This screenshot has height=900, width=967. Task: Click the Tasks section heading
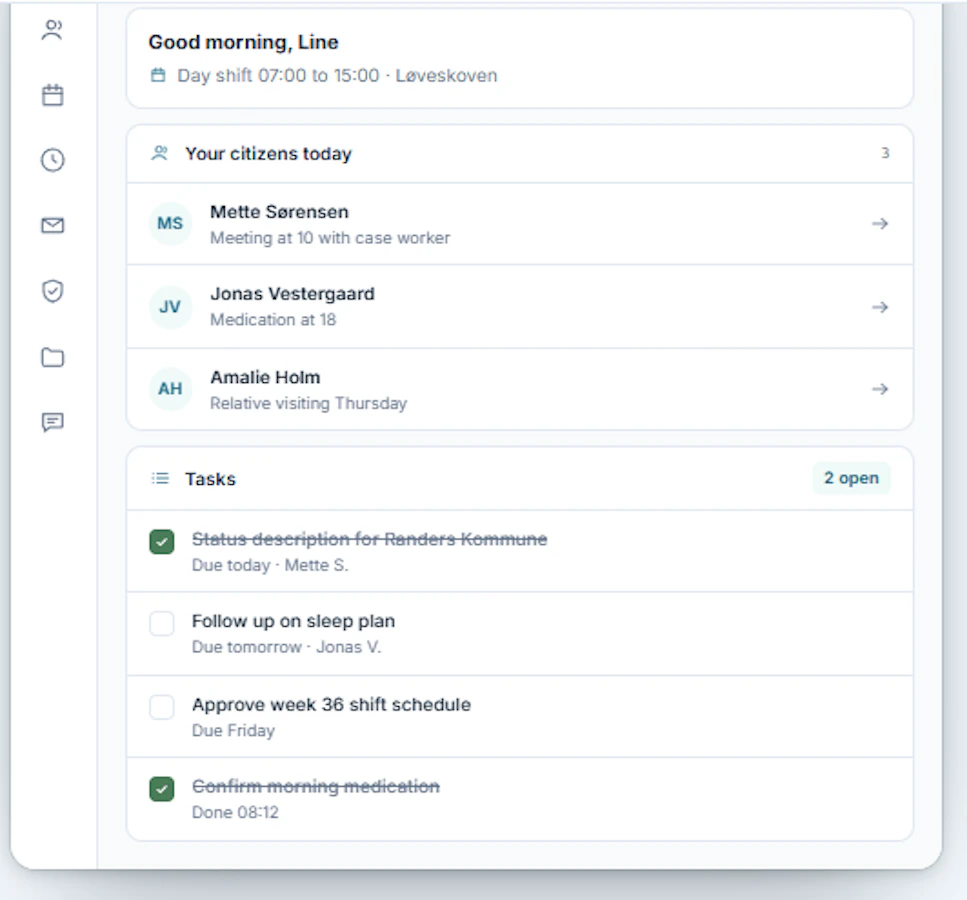pos(210,479)
